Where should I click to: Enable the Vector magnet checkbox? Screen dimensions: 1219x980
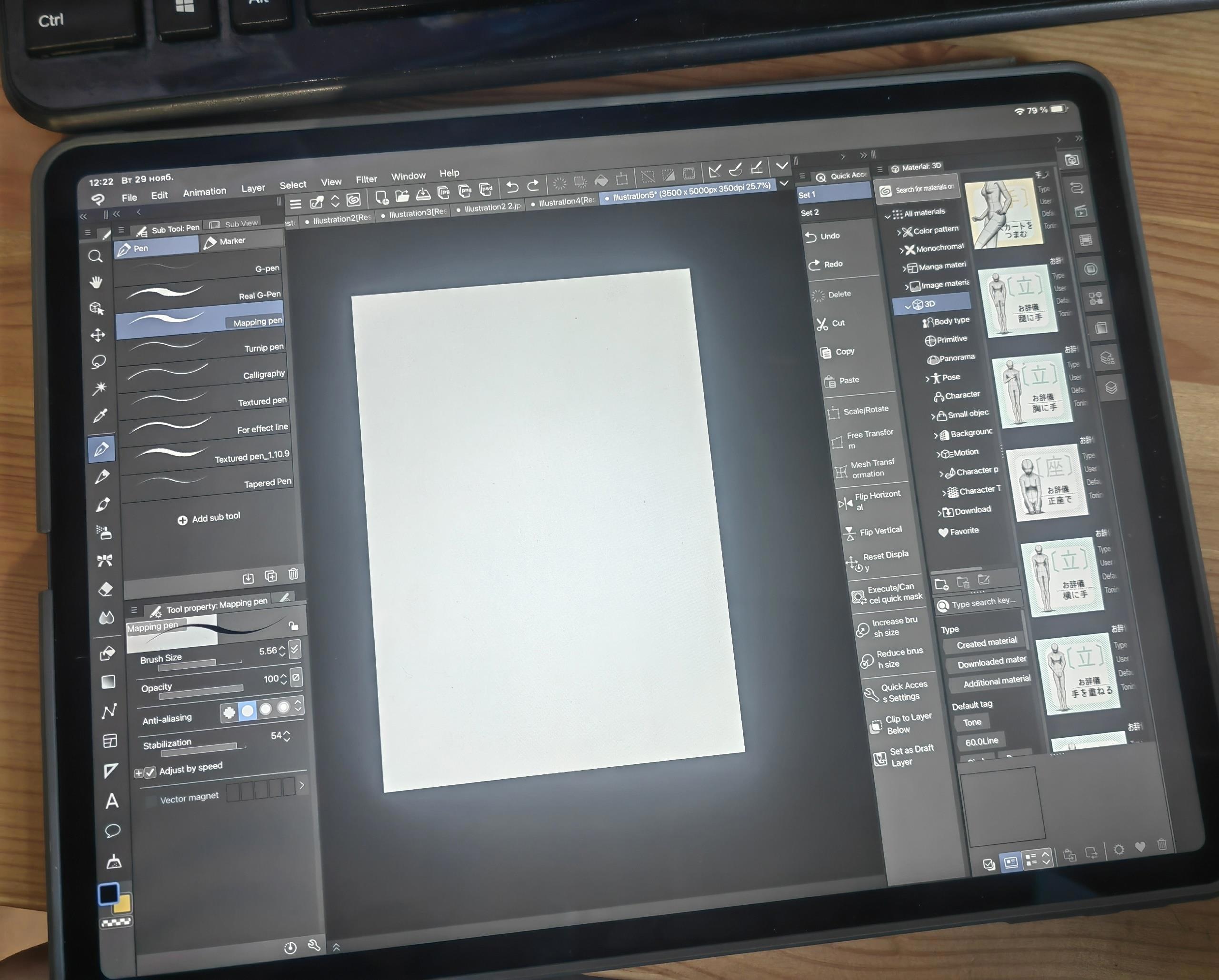point(151,801)
